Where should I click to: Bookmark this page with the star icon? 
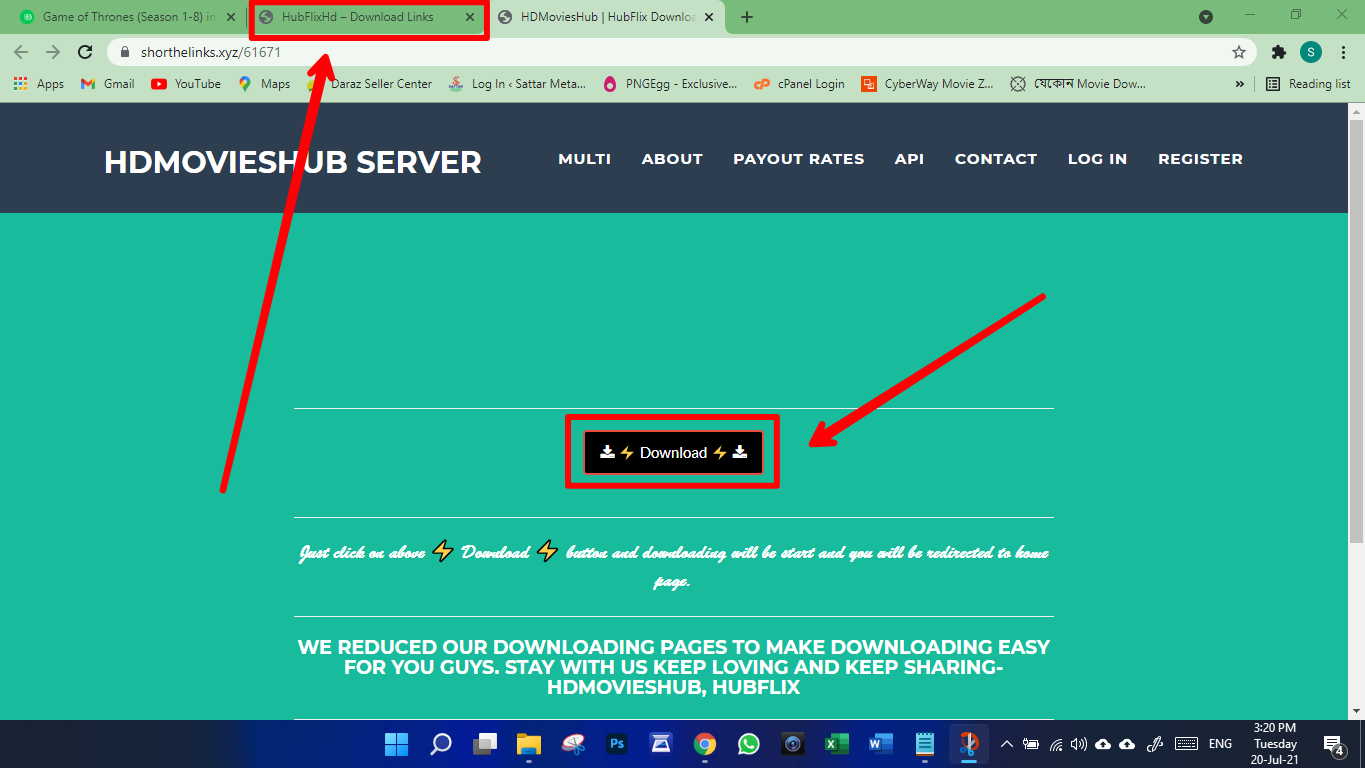click(1239, 52)
